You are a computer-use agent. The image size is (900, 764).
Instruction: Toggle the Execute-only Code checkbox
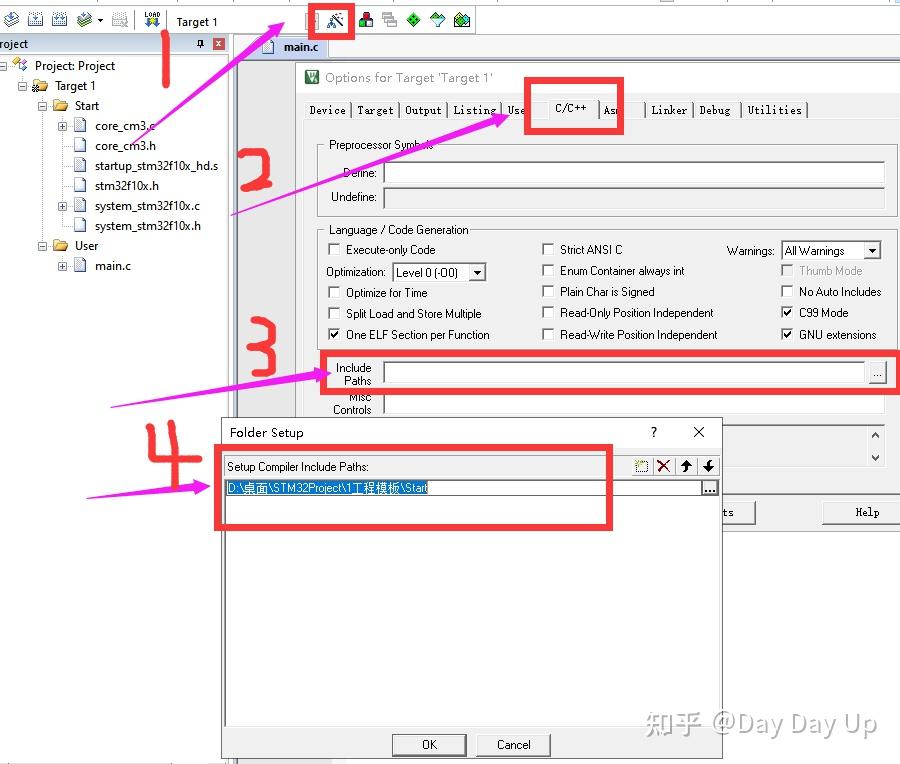333,249
